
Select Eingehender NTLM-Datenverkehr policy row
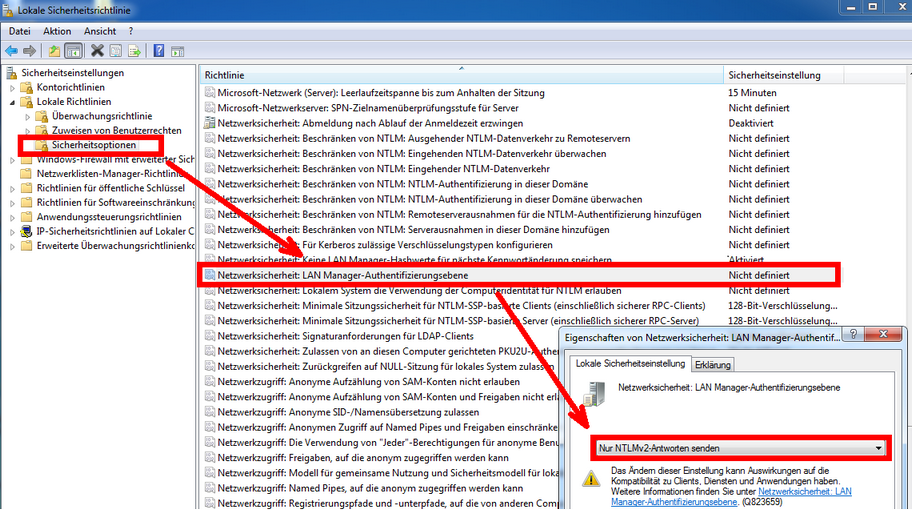click(383, 169)
